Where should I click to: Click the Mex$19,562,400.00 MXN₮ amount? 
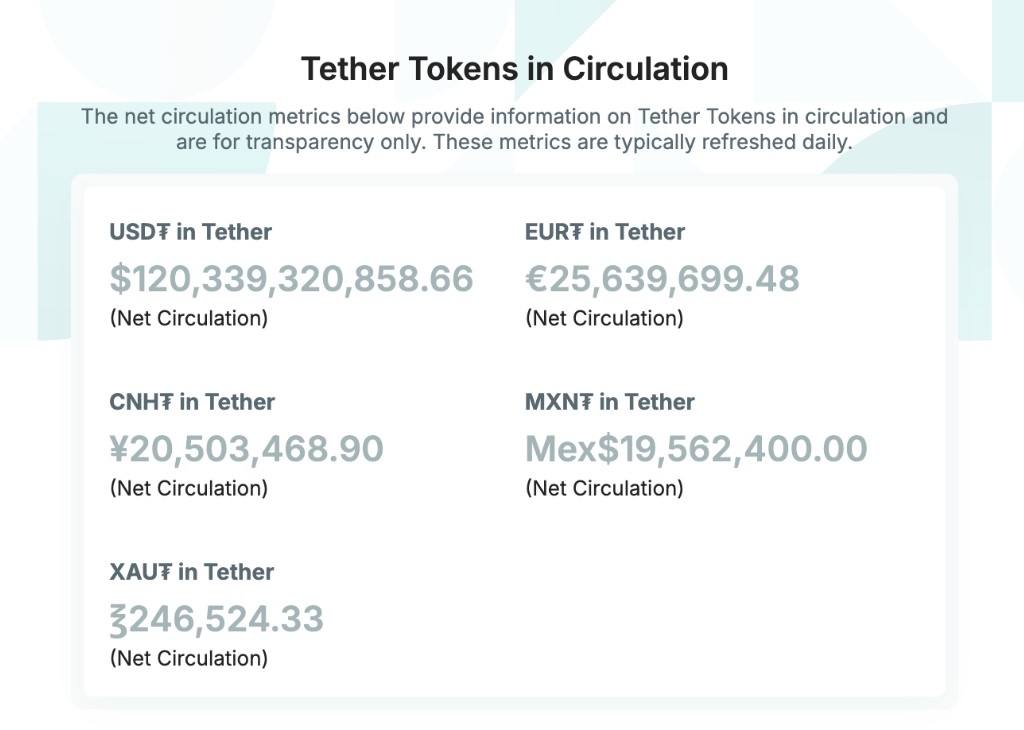696,449
